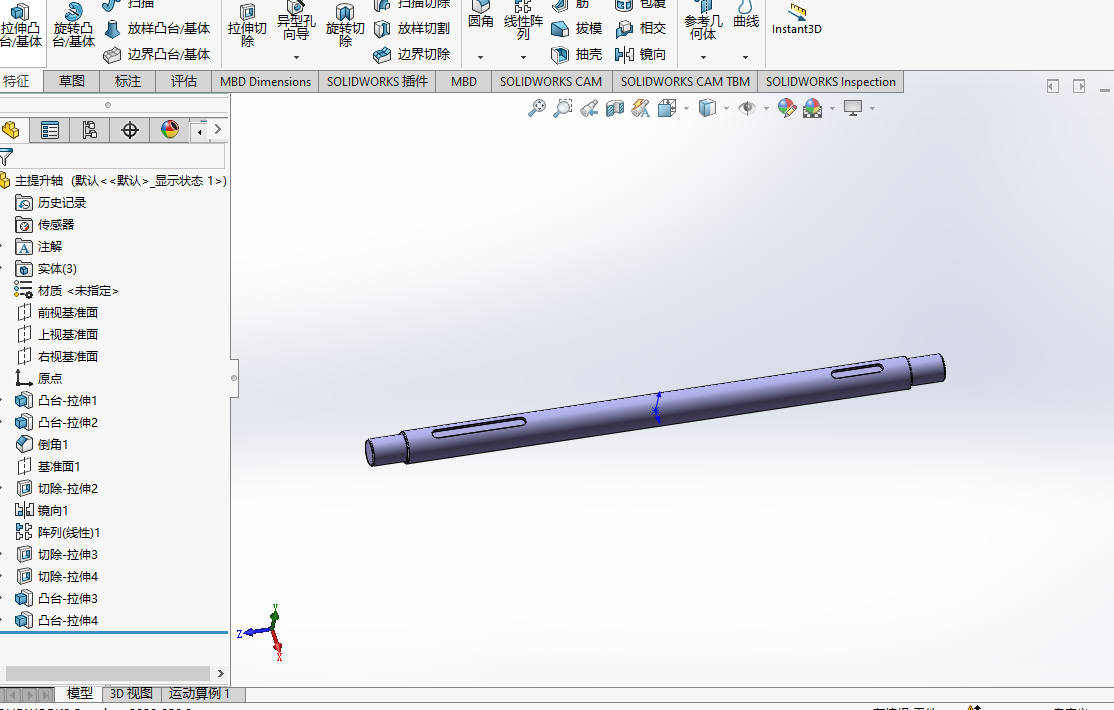This screenshot has width=1114, height=710.
Task: Show more manager tabs with right arrow
Action: click(218, 129)
